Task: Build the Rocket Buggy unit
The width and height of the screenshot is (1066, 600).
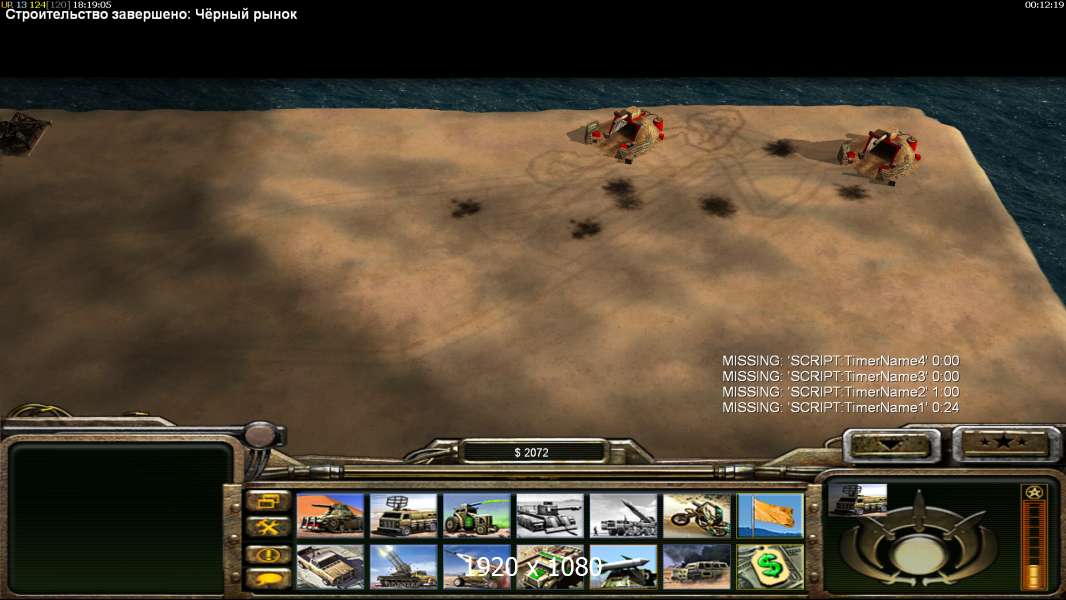Action: pos(477,566)
